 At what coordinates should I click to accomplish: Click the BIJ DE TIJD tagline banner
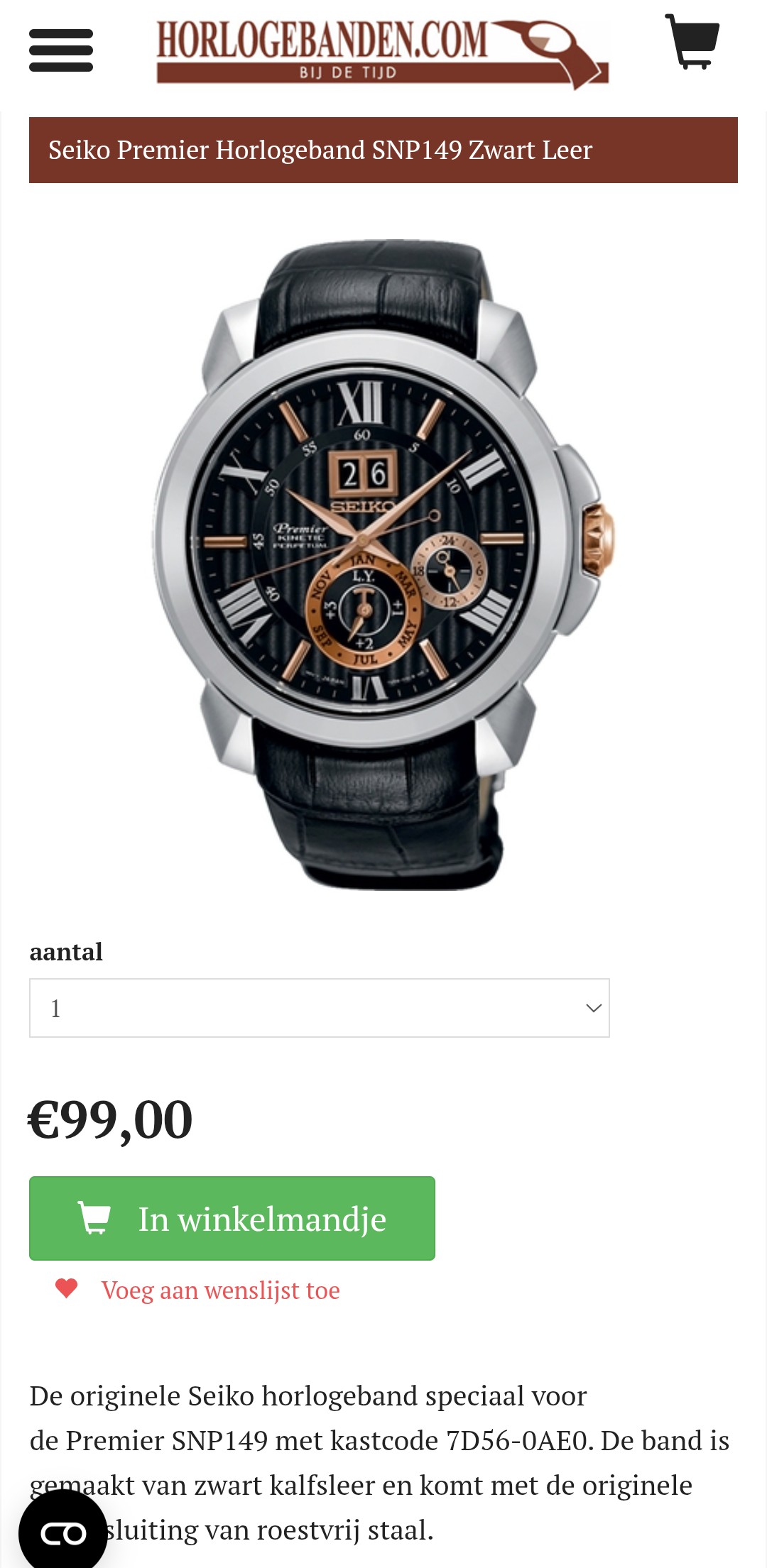point(348,72)
